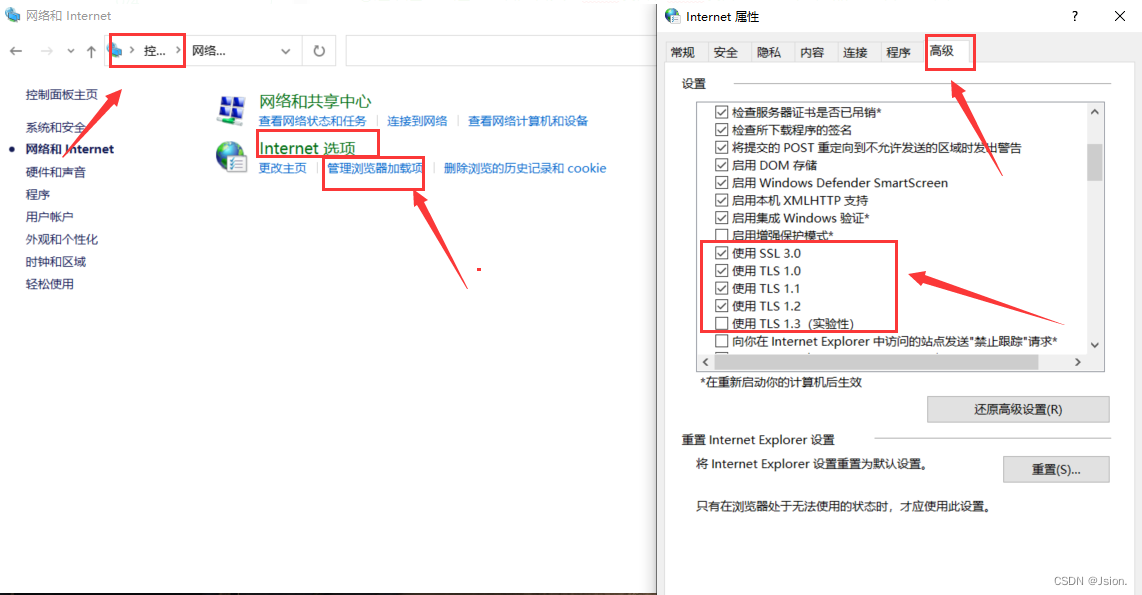The image size is (1142, 595).
Task: Click 删除浏览的历史记录和 cookie link
Action: click(x=525, y=168)
